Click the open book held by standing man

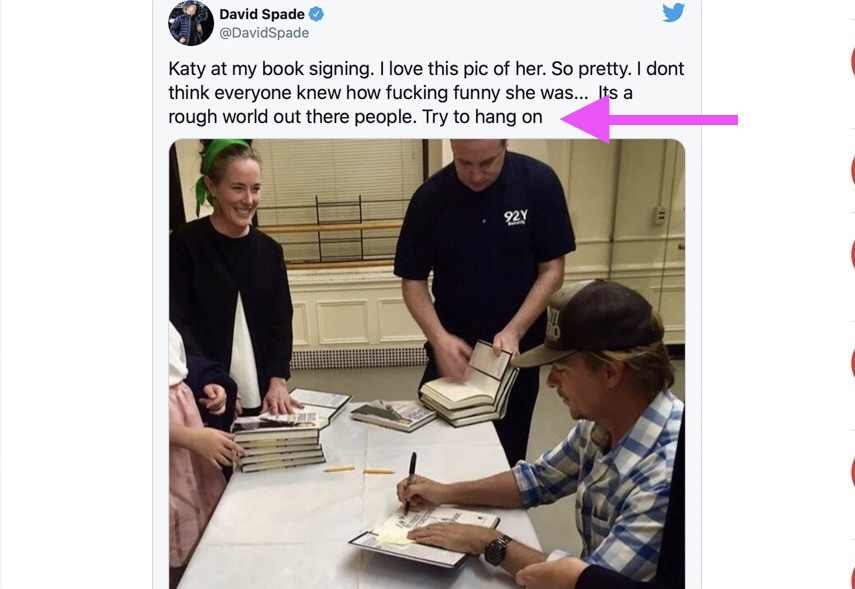pyautogui.click(x=469, y=383)
